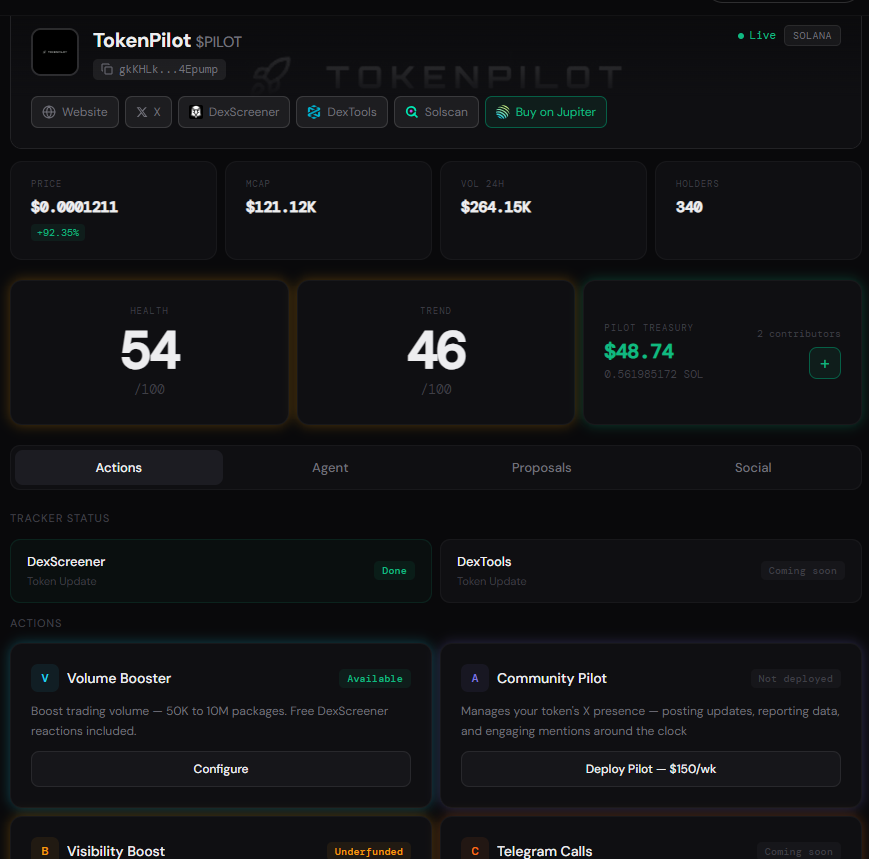Open the X social profile button

pos(149,112)
